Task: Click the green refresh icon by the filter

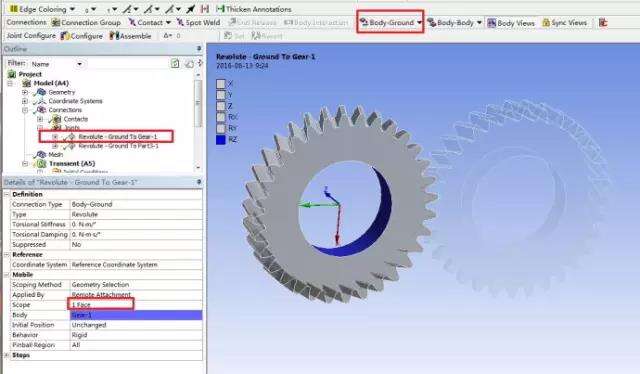Action: [175, 64]
